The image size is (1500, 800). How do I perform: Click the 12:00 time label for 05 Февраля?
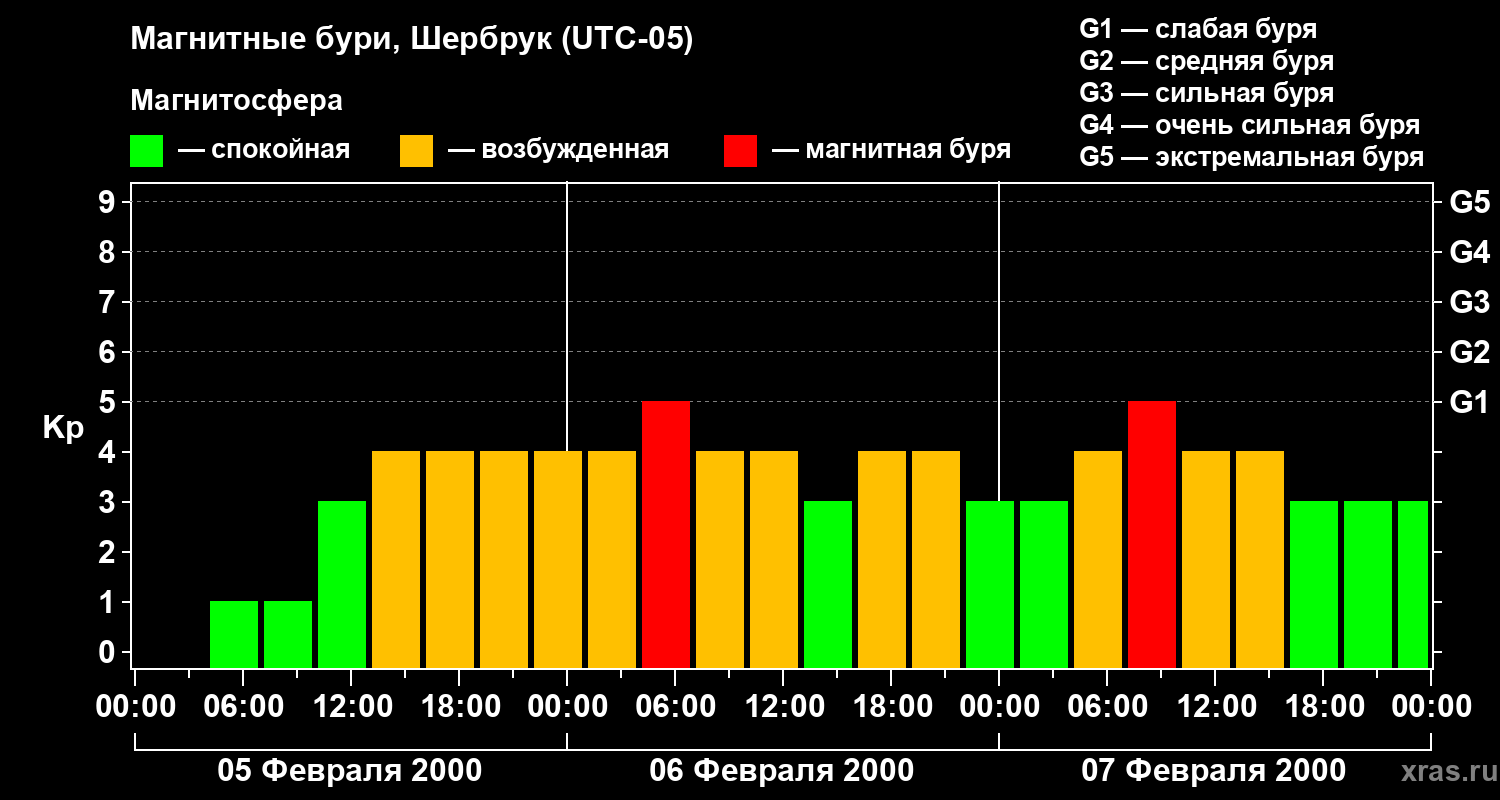click(351, 707)
